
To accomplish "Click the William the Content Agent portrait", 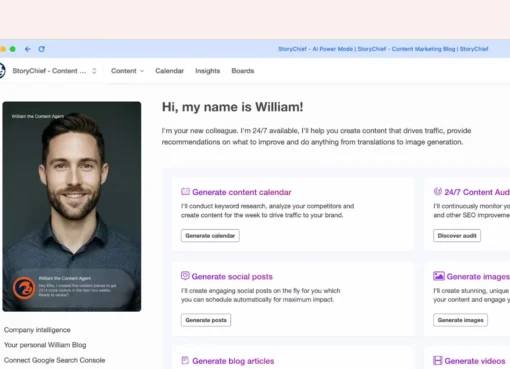I will coord(72,206).
